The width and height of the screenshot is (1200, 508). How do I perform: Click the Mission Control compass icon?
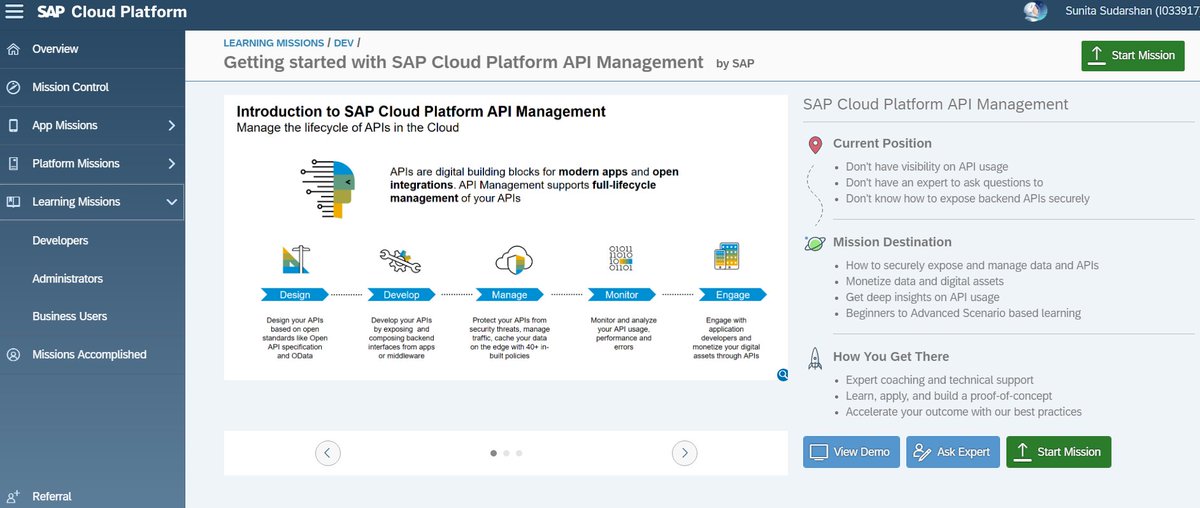pos(13,87)
